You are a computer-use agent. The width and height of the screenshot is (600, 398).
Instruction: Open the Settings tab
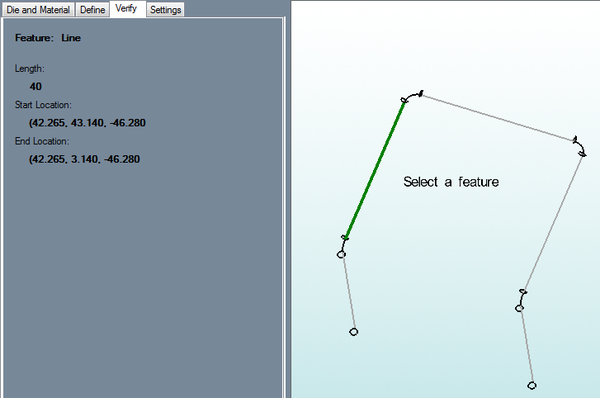(165, 10)
